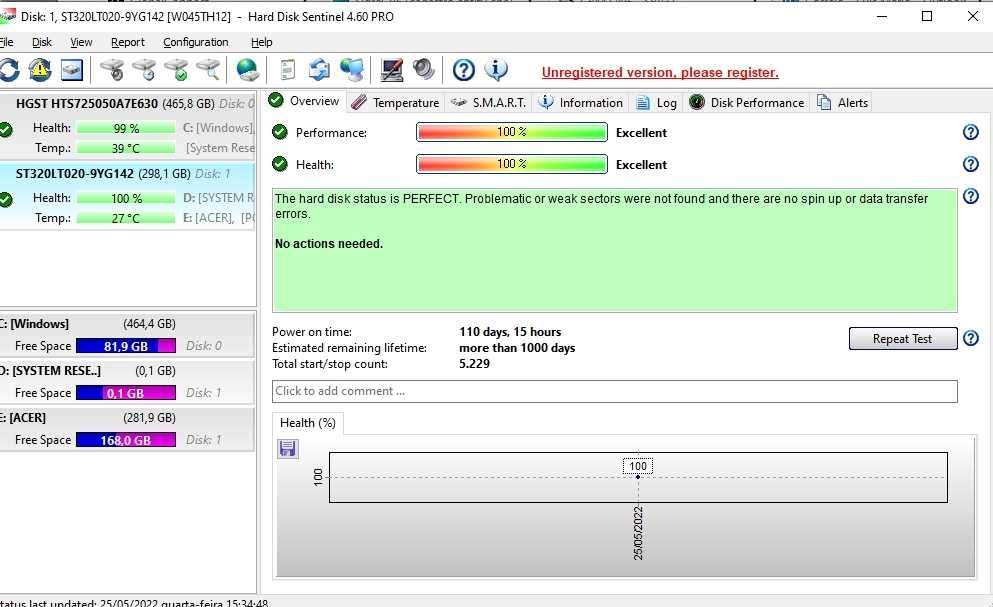This screenshot has width=993, height=607.
Task: Click the laptop with pen toolbar icon
Action: pos(392,70)
